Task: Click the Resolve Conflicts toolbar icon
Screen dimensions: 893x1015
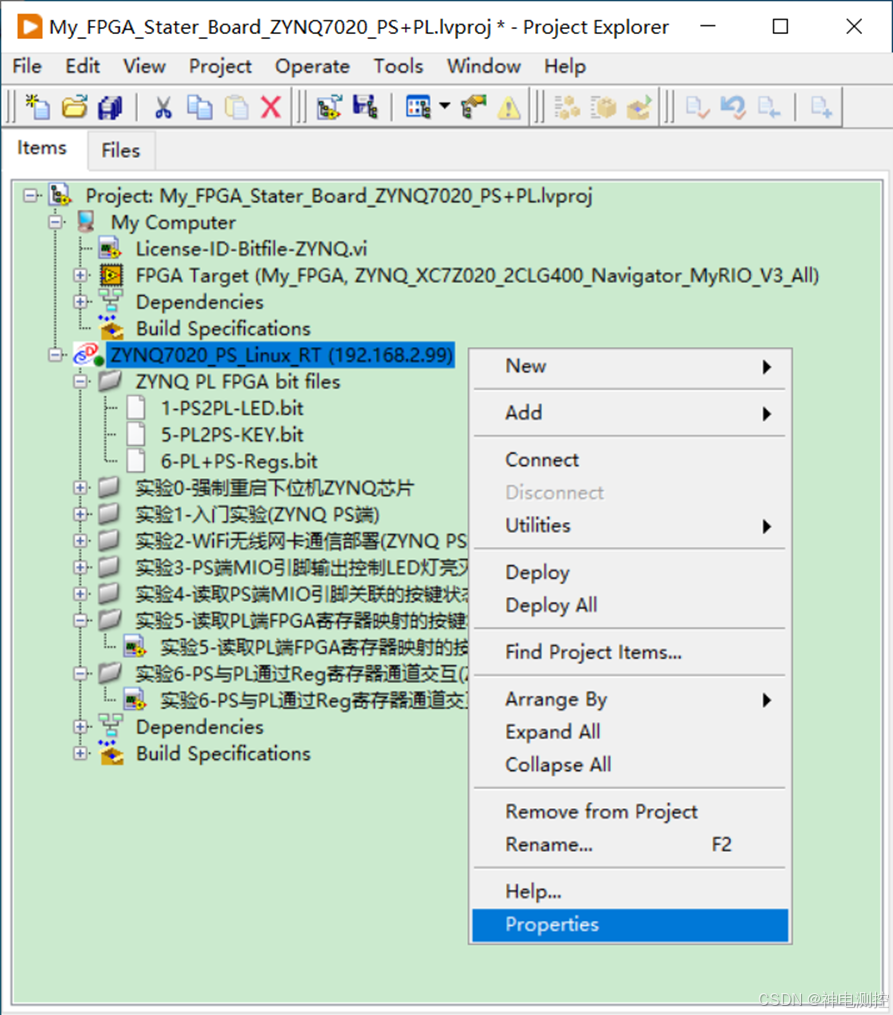Action: [x=473, y=107]
